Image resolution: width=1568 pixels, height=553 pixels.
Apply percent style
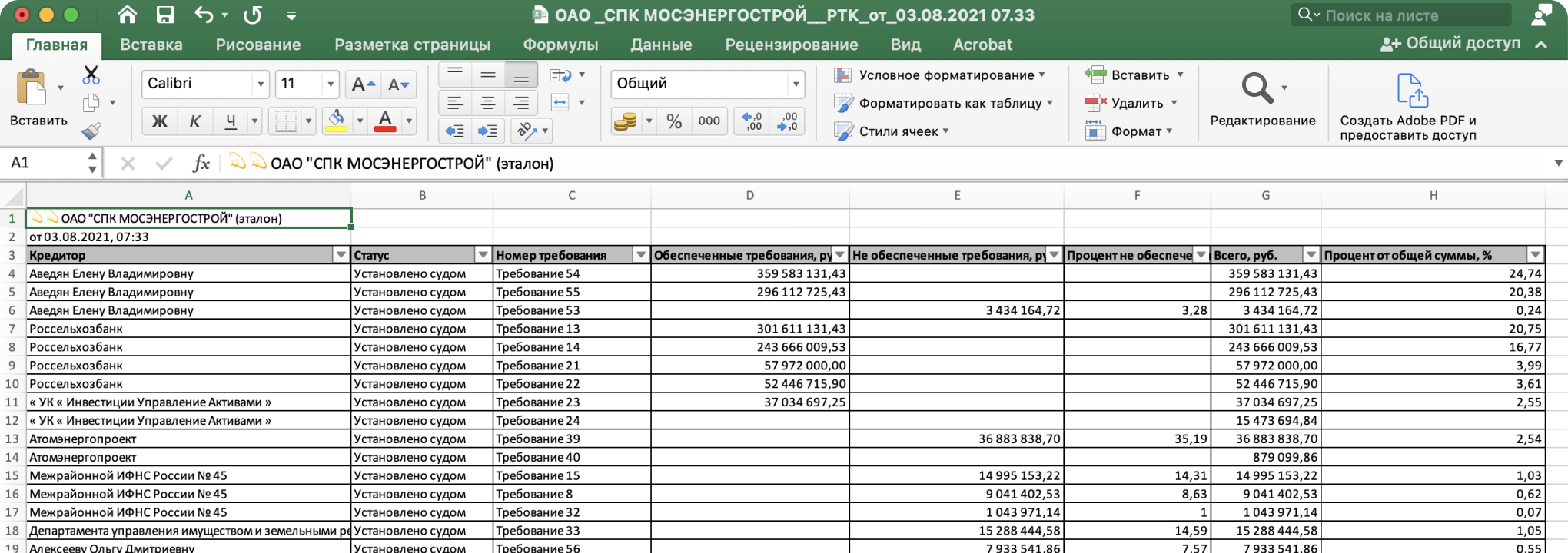[674, 121]
